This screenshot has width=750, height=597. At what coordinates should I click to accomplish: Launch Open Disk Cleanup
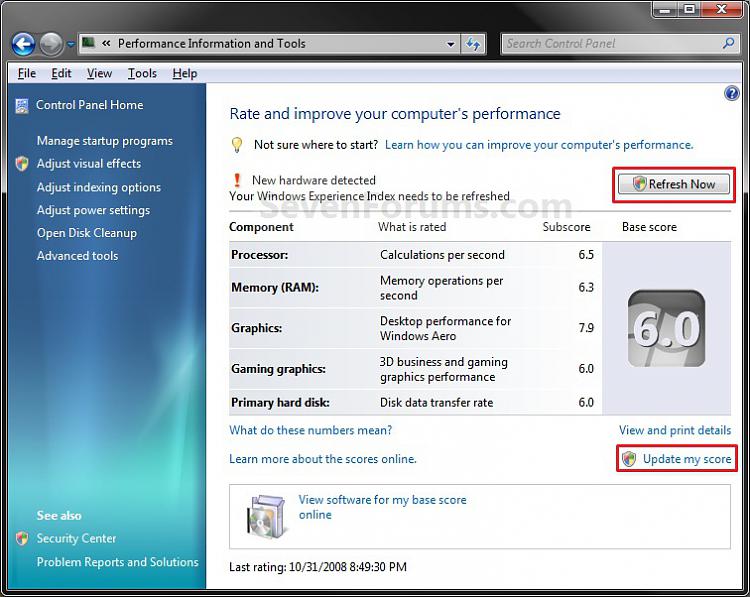pyautogui.click(x=87, y=233)
